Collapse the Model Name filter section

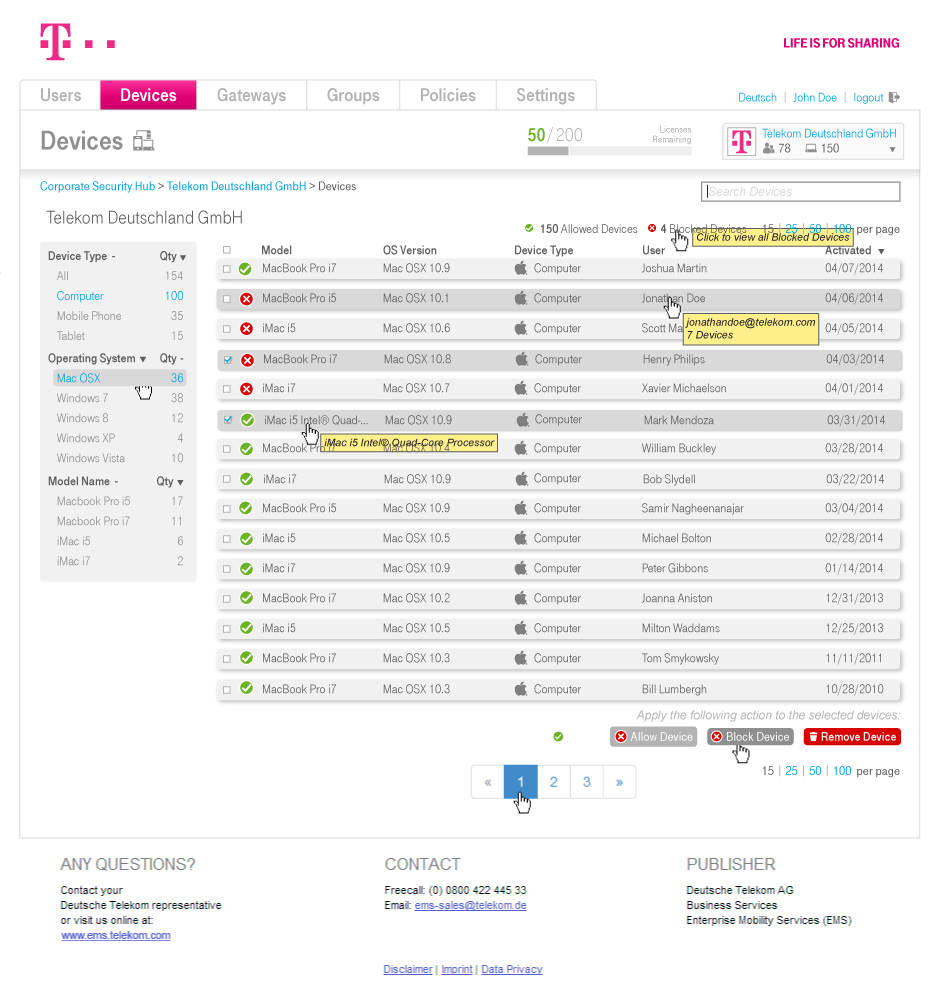click(116, 481)
